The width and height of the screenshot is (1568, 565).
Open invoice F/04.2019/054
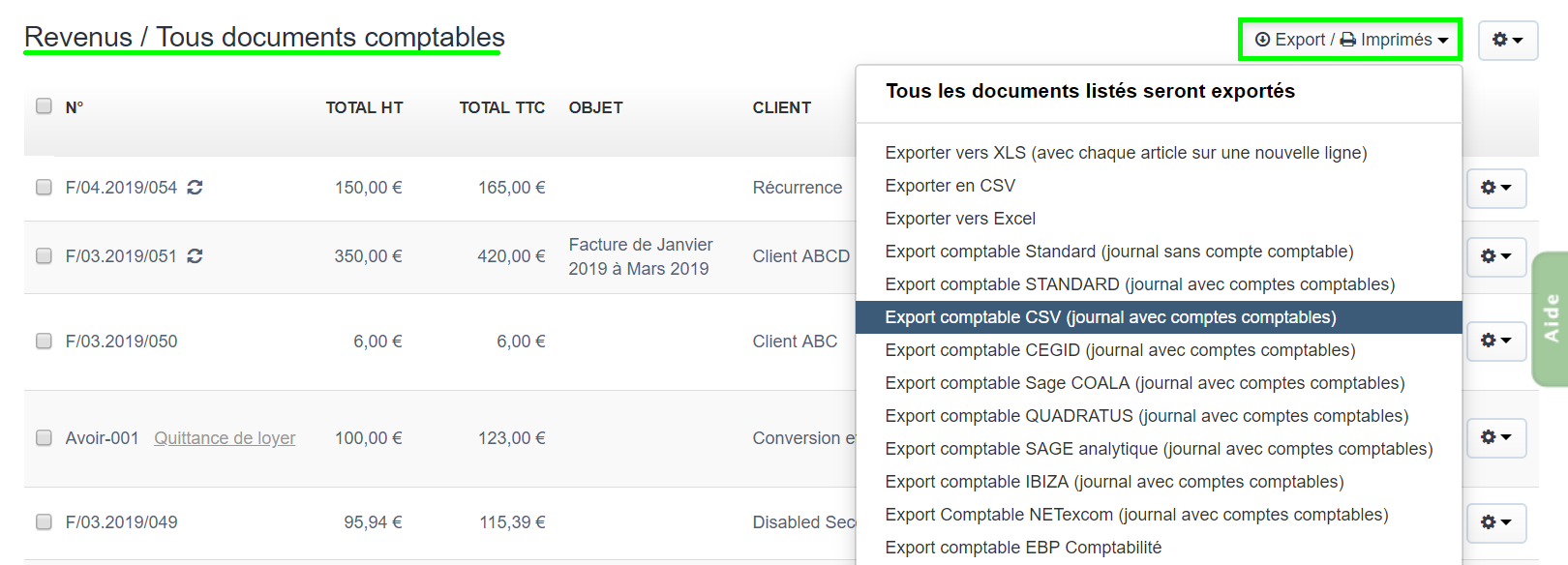pyautogui.click(x=121, y=188)
